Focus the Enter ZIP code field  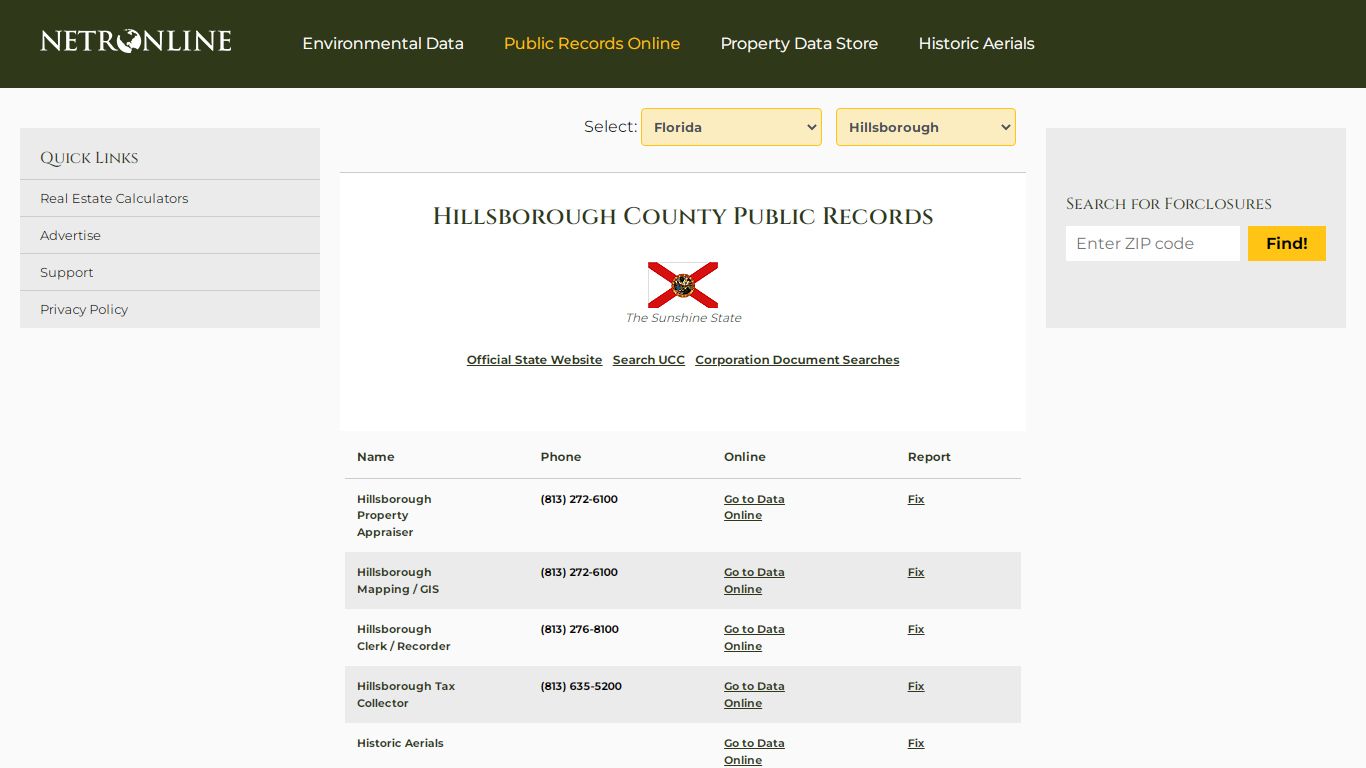point(1153,243)
